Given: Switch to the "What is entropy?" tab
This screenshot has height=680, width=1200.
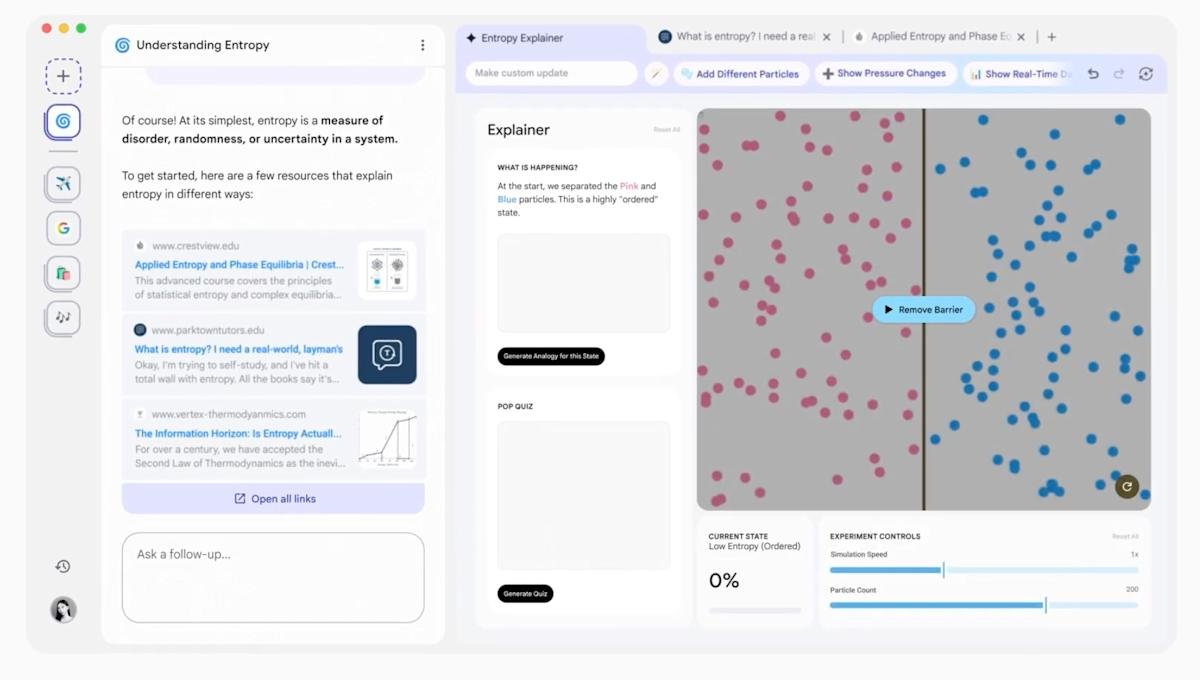Looking at the screenshot, I should (745, 36).
